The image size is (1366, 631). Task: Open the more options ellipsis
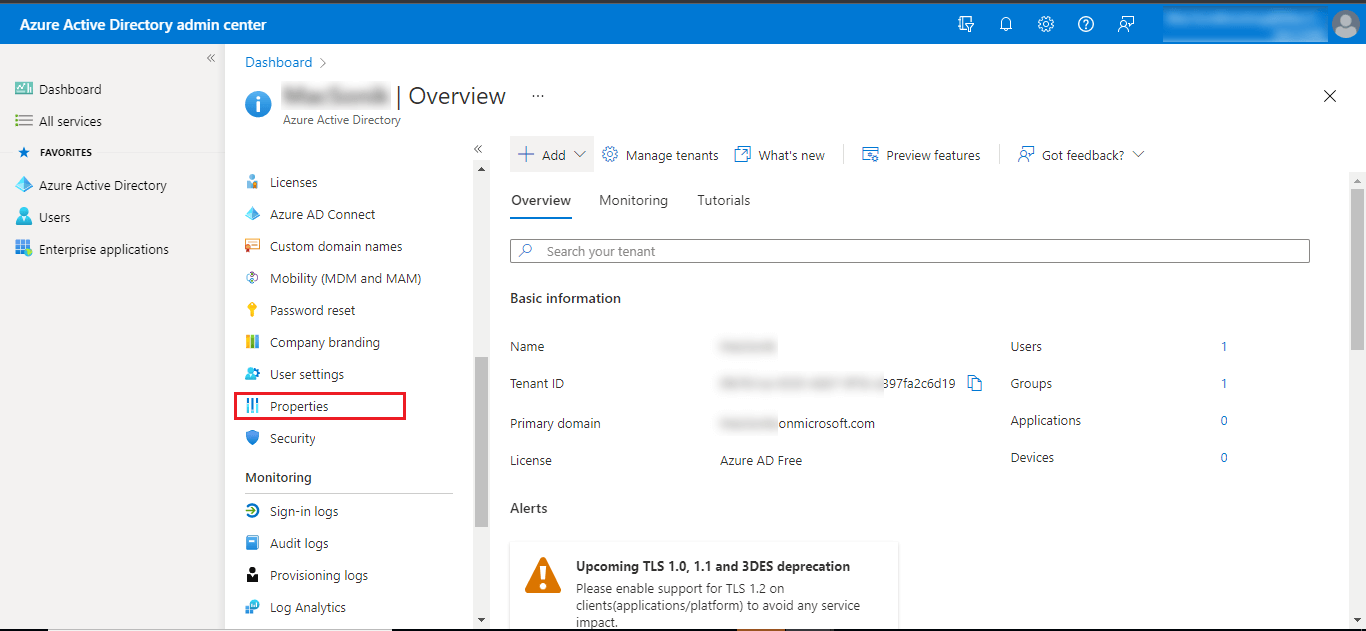538,96
